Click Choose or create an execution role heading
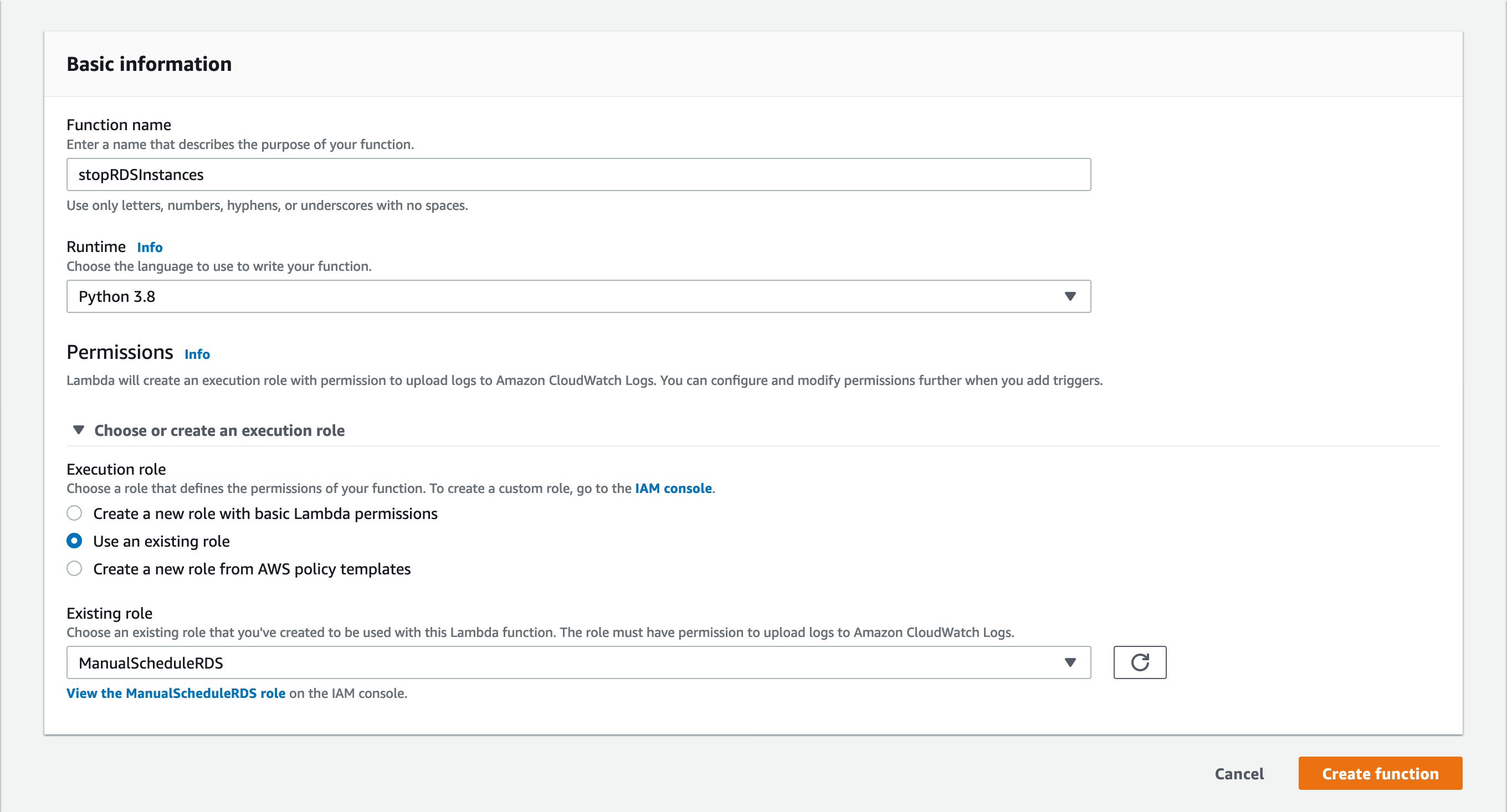1507x812 pixels. (x=219, y=430)
